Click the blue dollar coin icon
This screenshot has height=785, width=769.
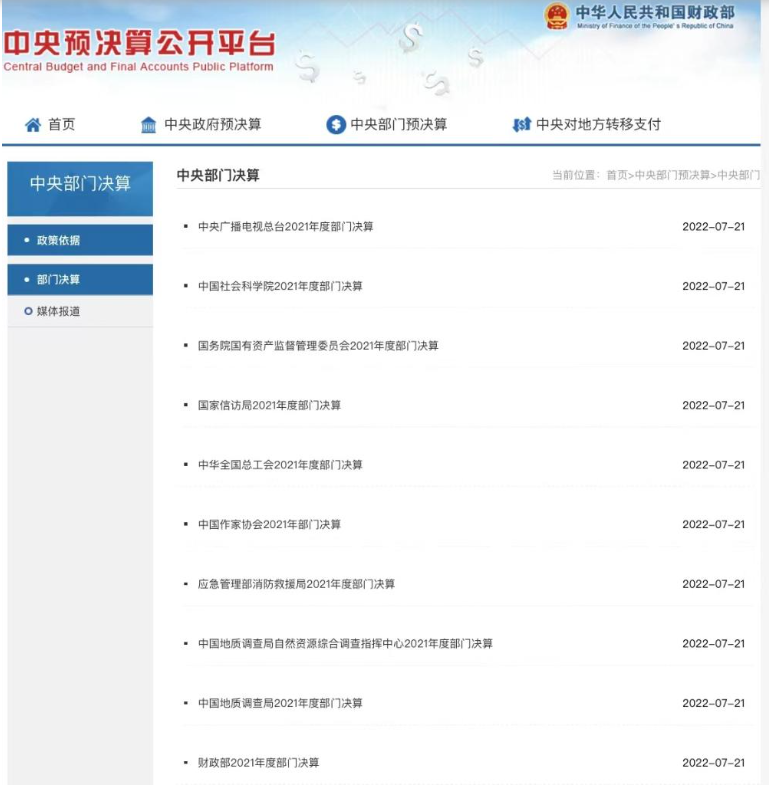pyautogui.click(x=336, y=125)
